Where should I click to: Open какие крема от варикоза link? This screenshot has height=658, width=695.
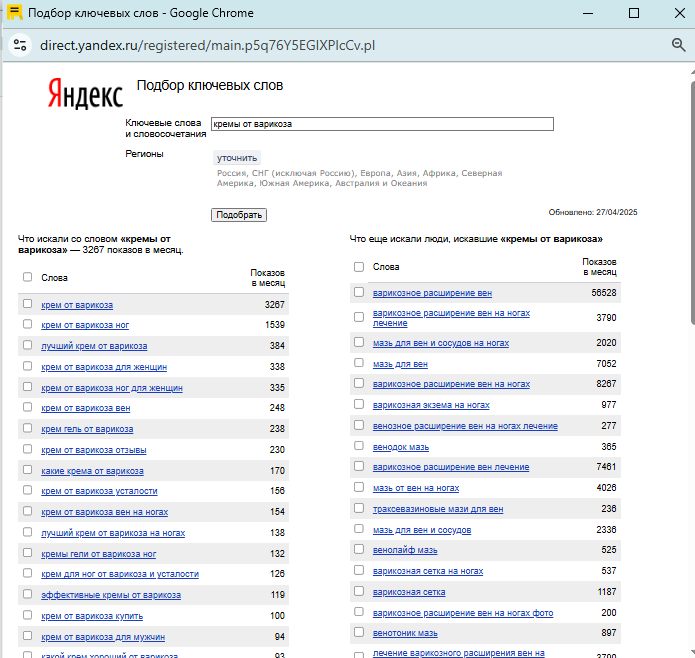point(93,471)
